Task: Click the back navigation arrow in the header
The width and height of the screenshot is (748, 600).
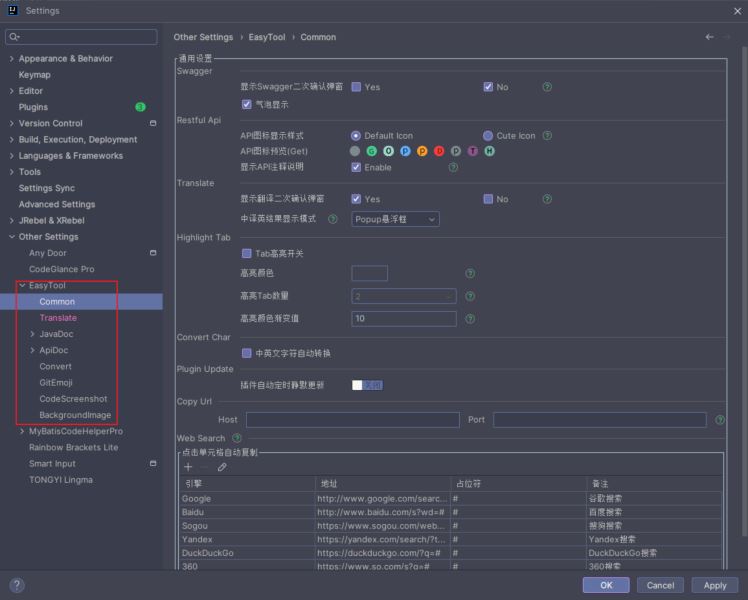Action: click(x=710, y=37)
